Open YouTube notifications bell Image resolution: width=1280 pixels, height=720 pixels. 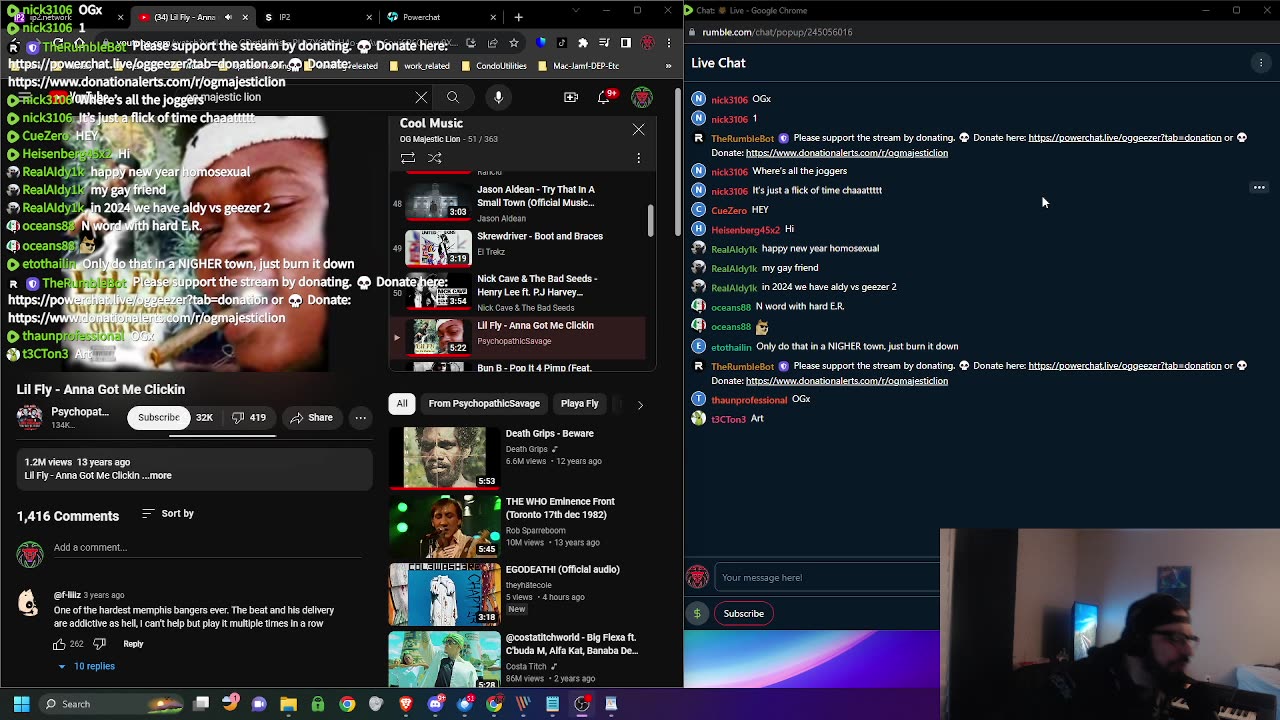604,97
